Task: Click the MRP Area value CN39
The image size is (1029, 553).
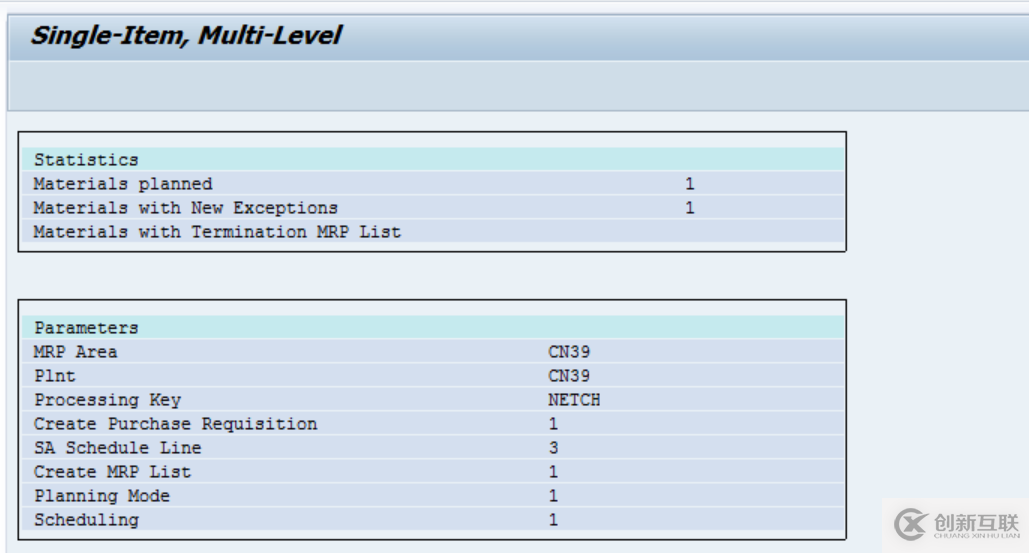Action: 569,352
